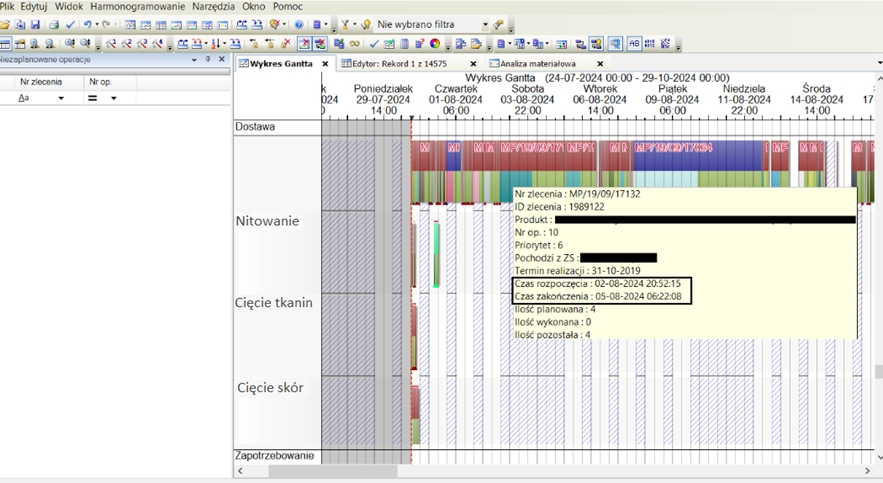
Task: Click the printer icon in toolbar
Action: coord(54,25)
